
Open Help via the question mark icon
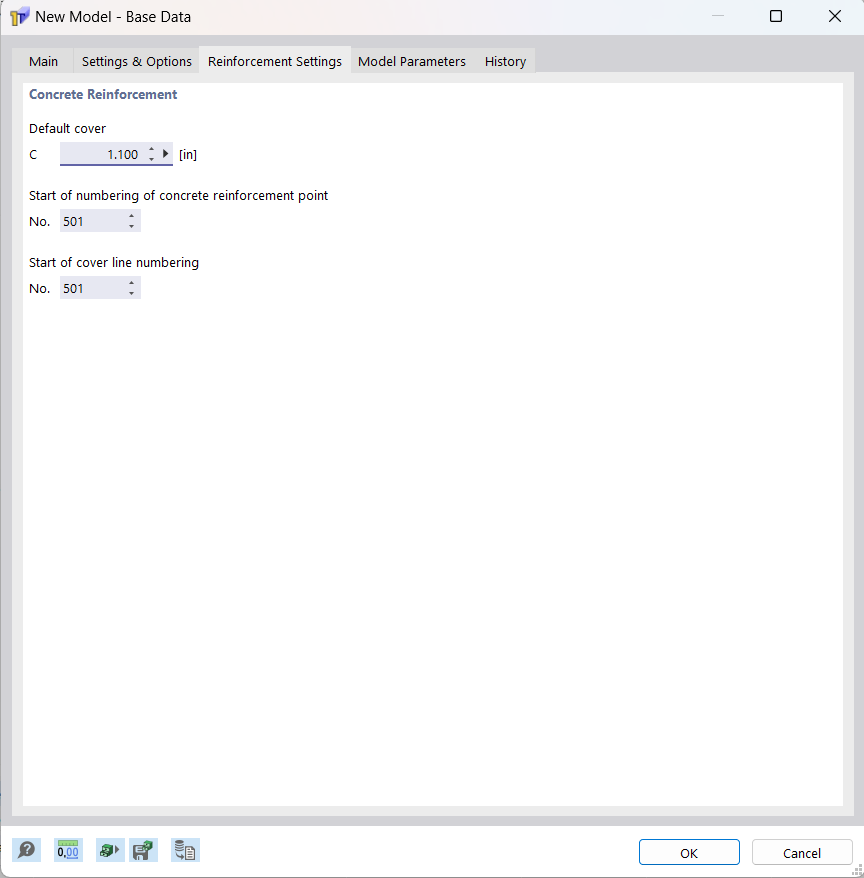point(27,850)
